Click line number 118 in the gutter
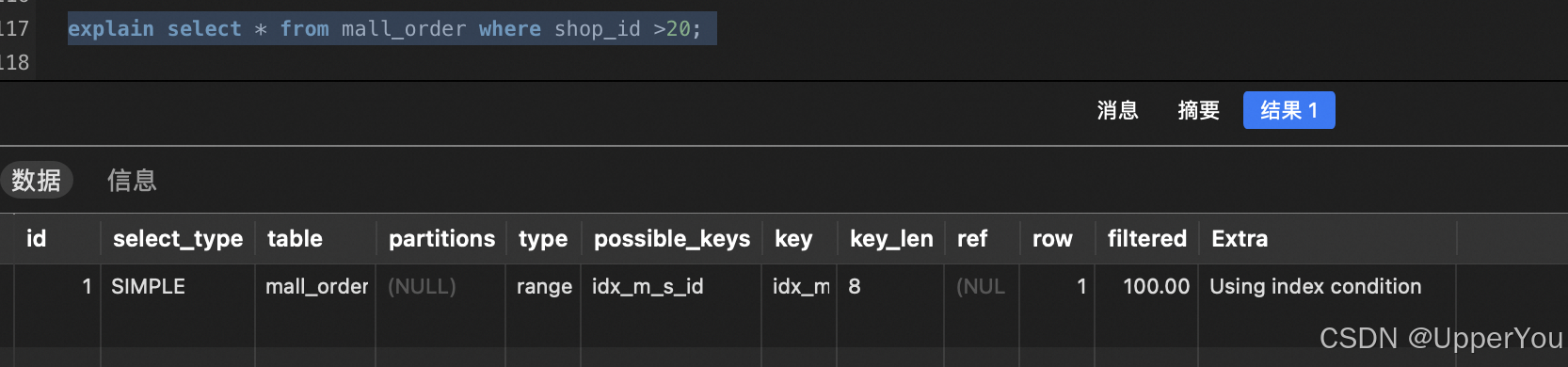1568x367 pixels. [x=15, y=63]
